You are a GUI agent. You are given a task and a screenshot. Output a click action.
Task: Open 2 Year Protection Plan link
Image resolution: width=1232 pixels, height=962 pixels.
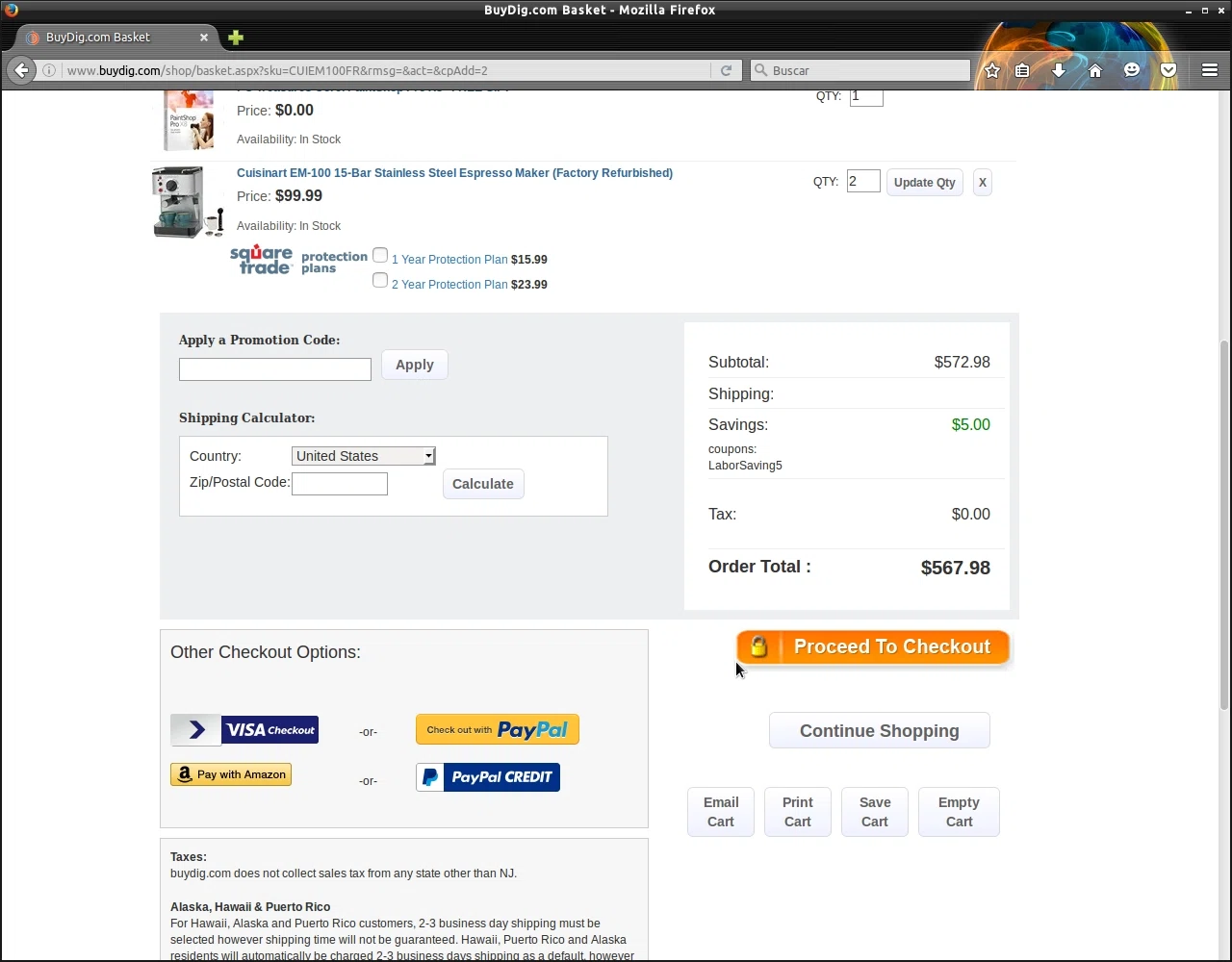tap(449, 285)
